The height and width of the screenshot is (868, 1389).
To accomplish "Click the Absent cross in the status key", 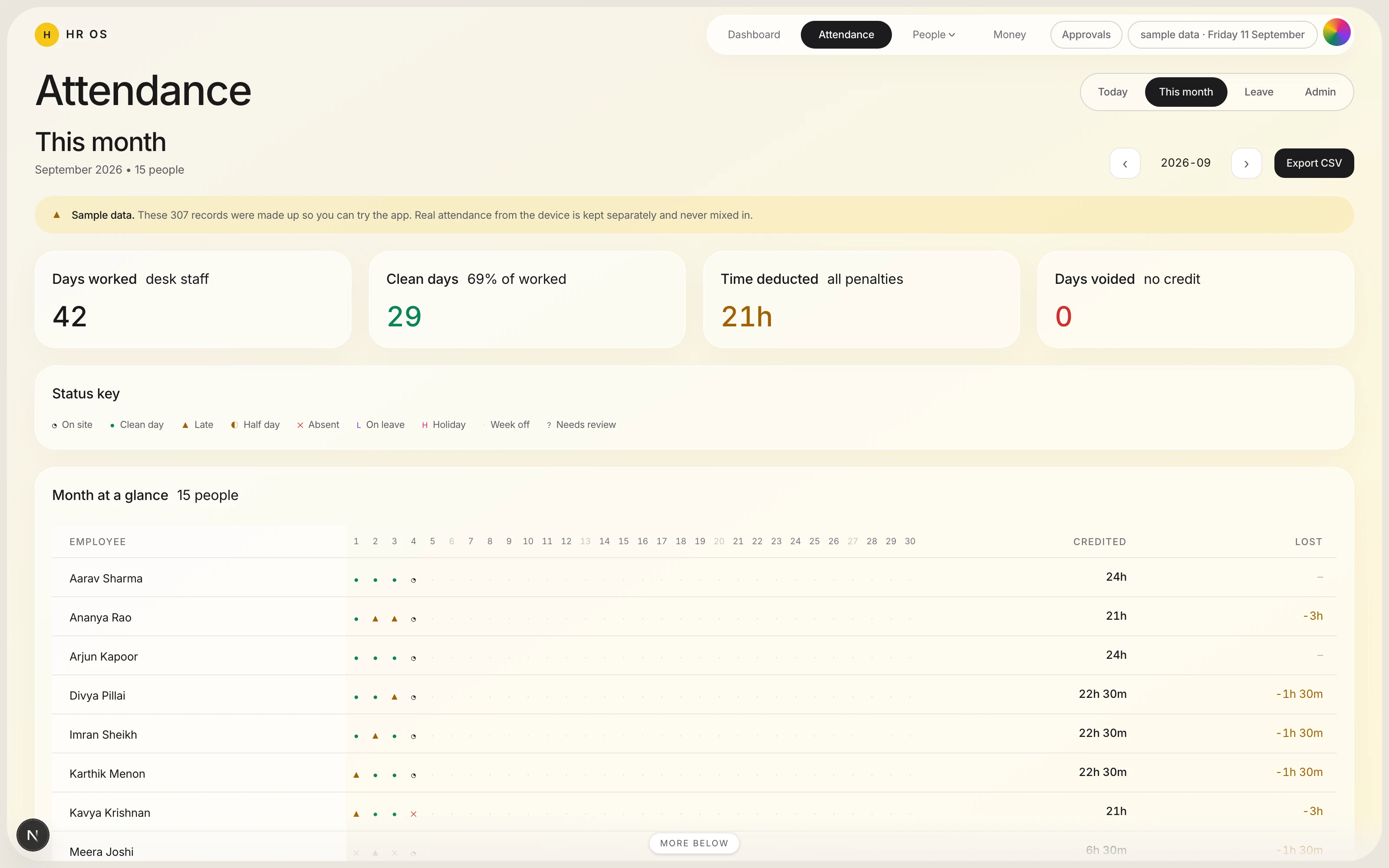I will [300, 425].
